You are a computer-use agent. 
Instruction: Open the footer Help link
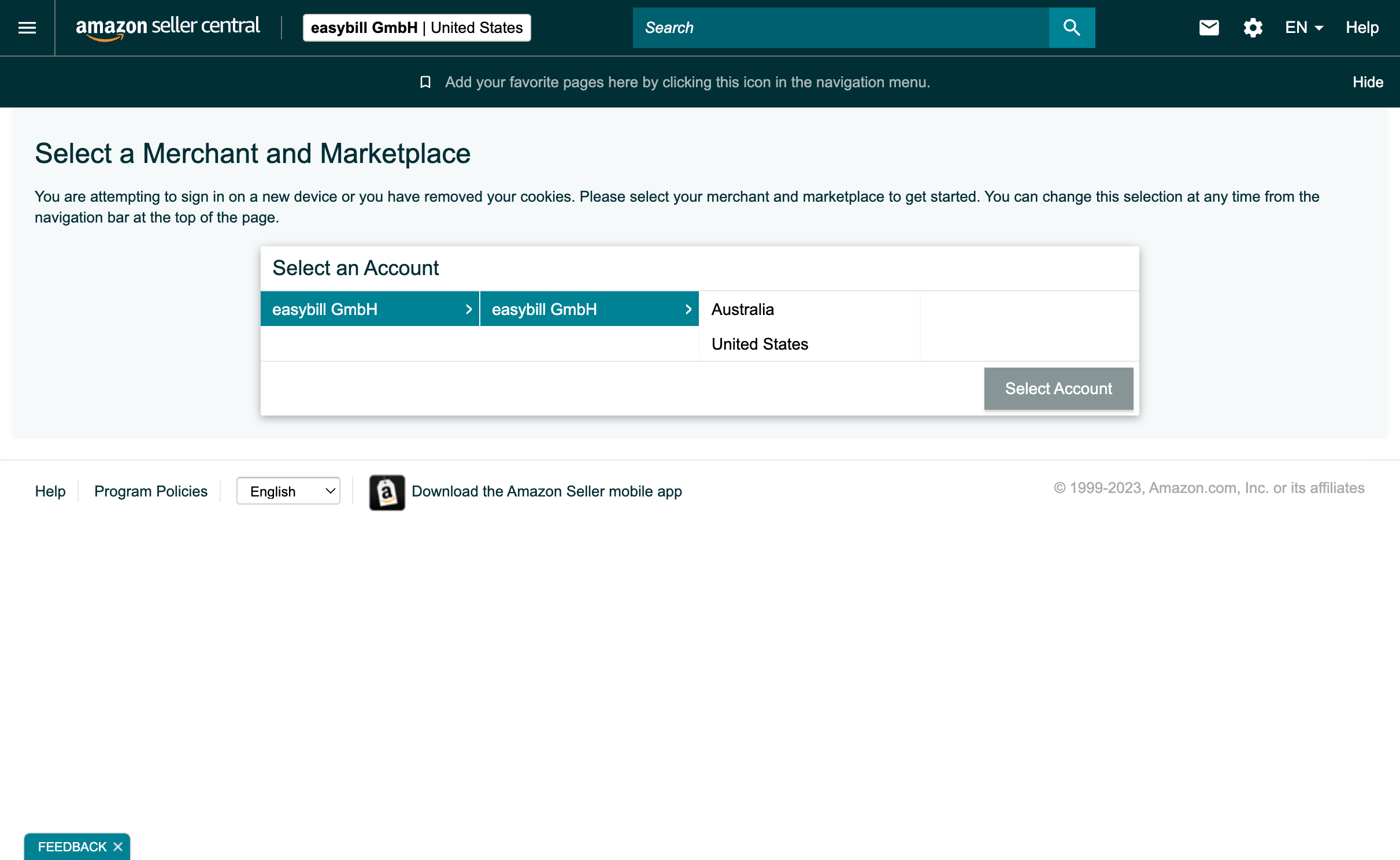[x=50, y=491]
